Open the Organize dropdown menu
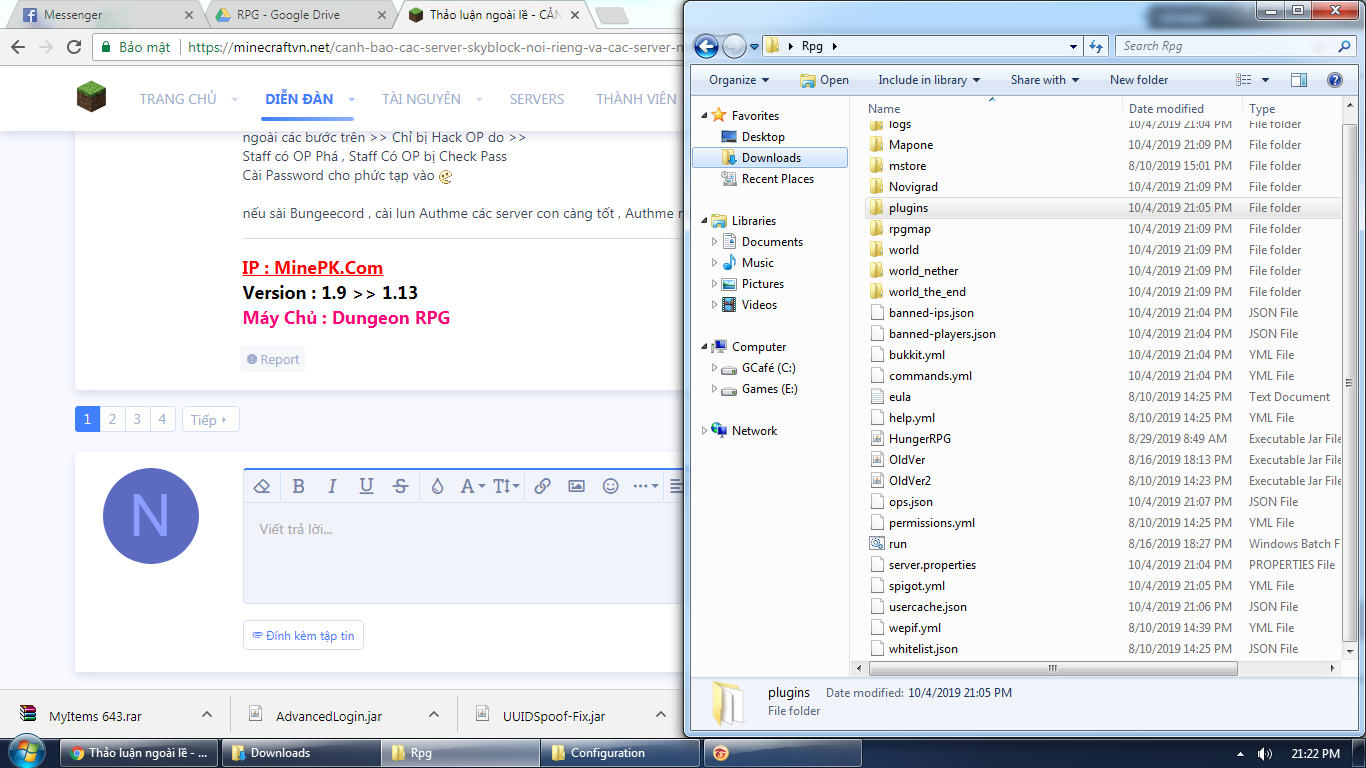Viewport: 1366px width, 768px height. 739,80
